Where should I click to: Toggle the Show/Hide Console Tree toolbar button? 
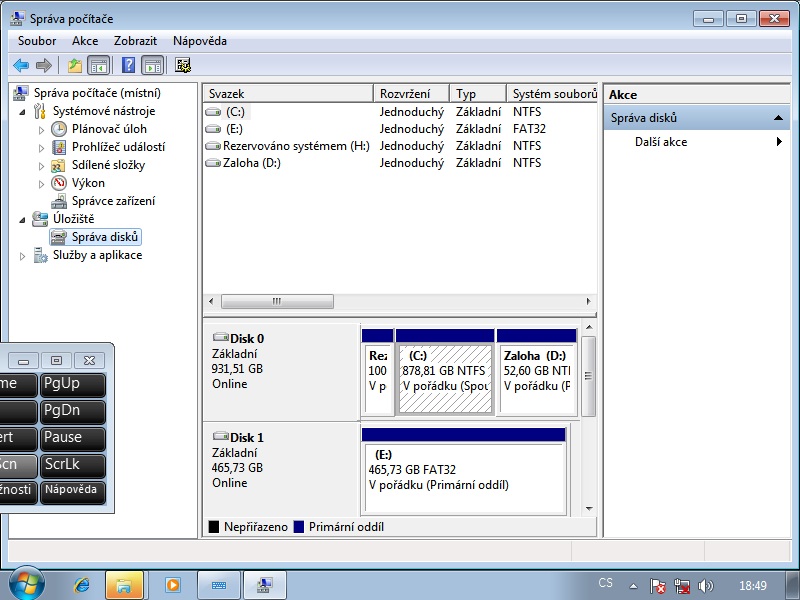tap(99, 66)
